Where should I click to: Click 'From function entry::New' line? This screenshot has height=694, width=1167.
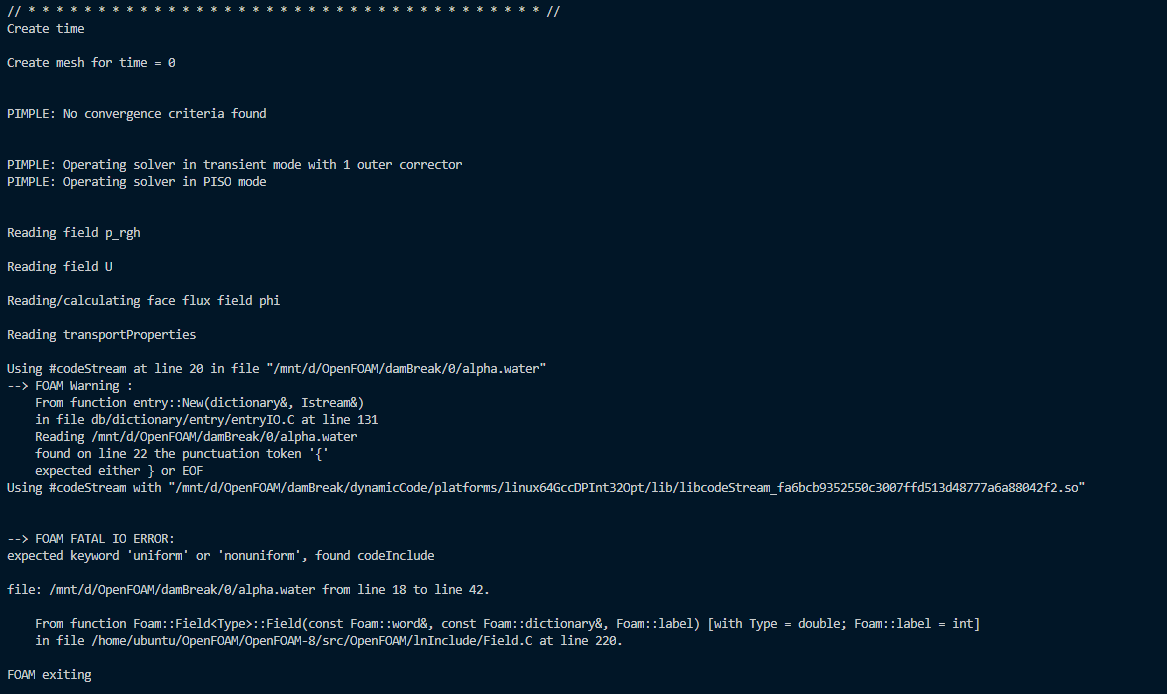point(199,403)
